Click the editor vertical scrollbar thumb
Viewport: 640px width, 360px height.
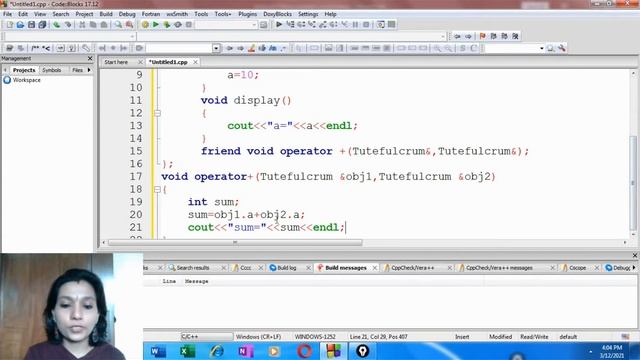[633, 184]
